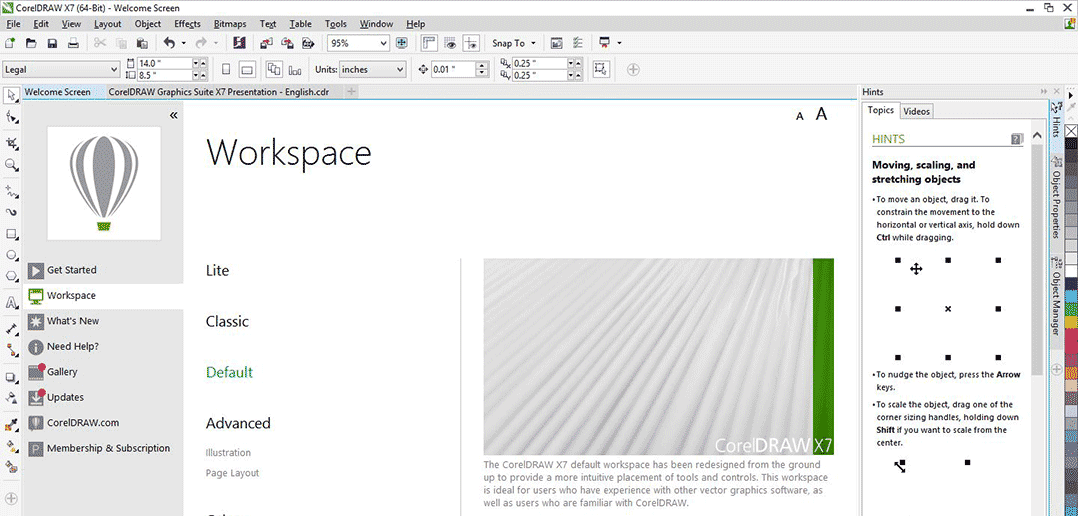Viewport: 1078px width, 516px height.
Task: Toggle Show Guidelines button
Action: pos(471,43)
